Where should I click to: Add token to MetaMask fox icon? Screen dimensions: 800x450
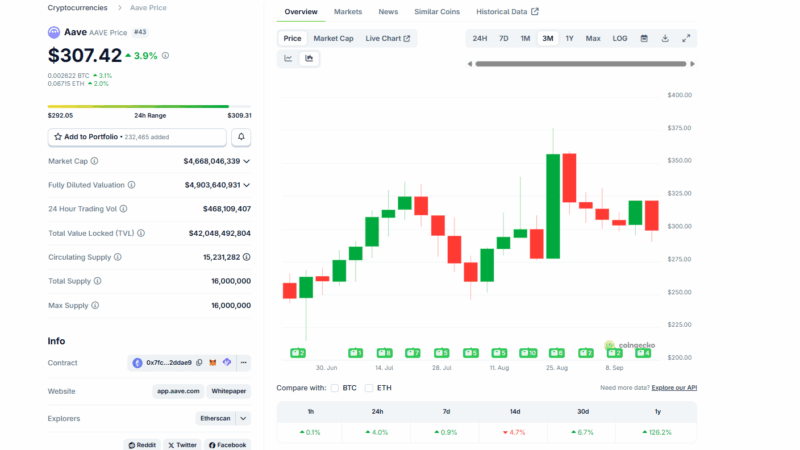point(213,362)
